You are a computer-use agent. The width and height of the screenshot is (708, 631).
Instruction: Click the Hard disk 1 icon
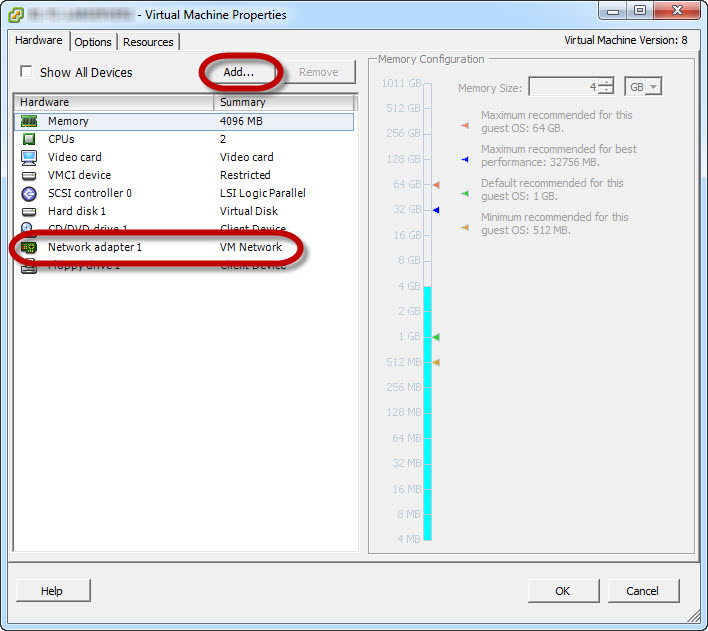point(29,211)
